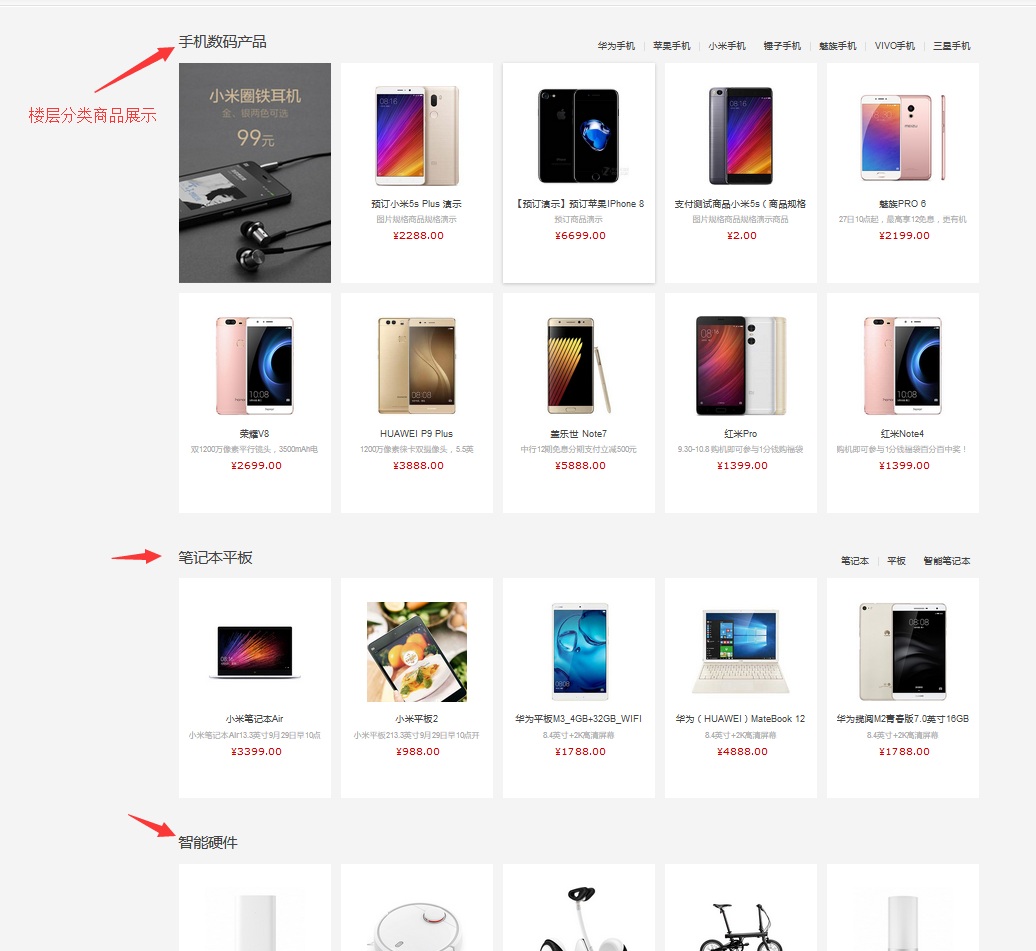1036x951 pixels.
Task: Open the 红米Pro product title link
Action: tap(741, 434)
